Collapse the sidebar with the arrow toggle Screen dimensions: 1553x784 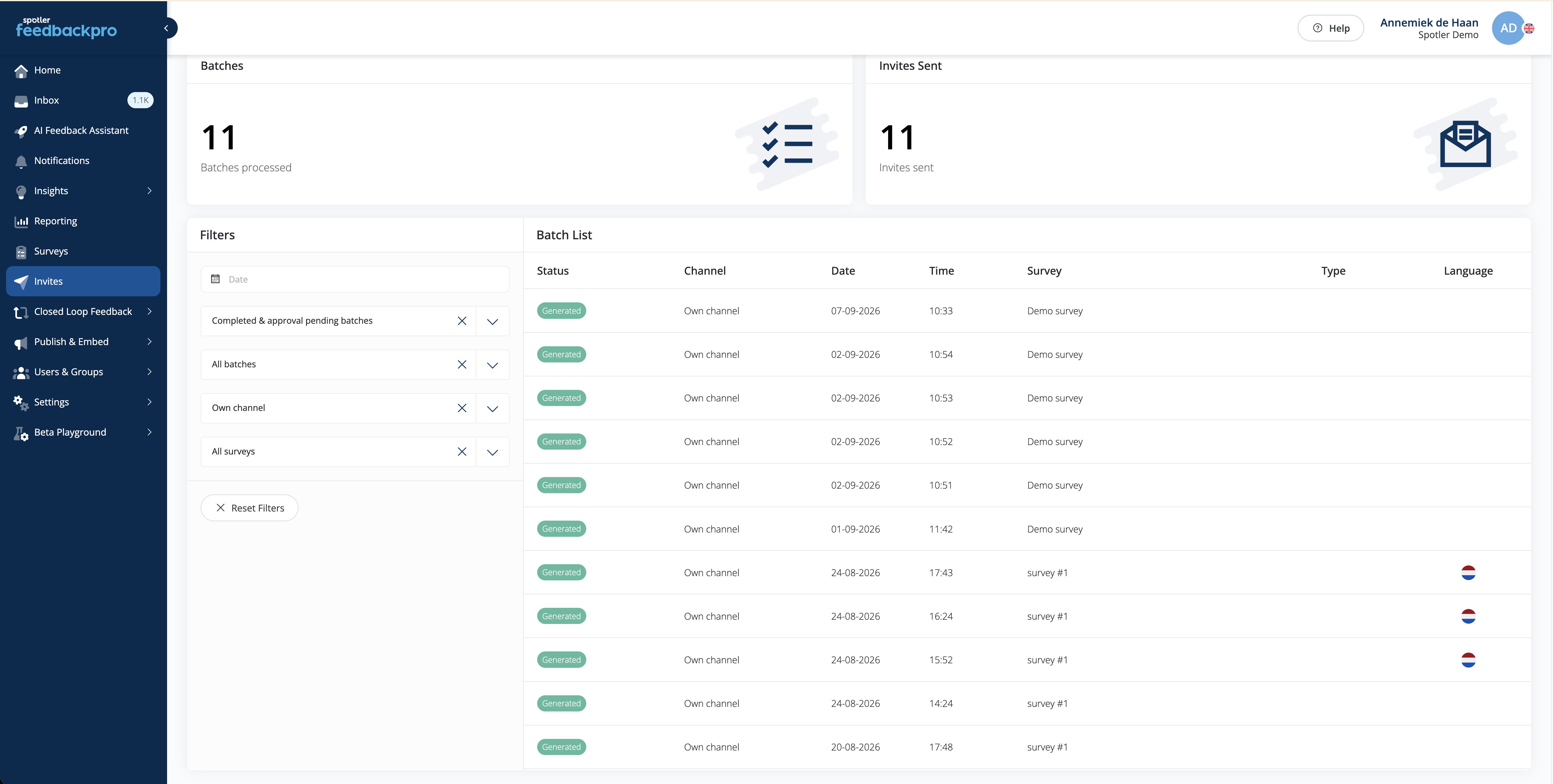click(167, 28)
